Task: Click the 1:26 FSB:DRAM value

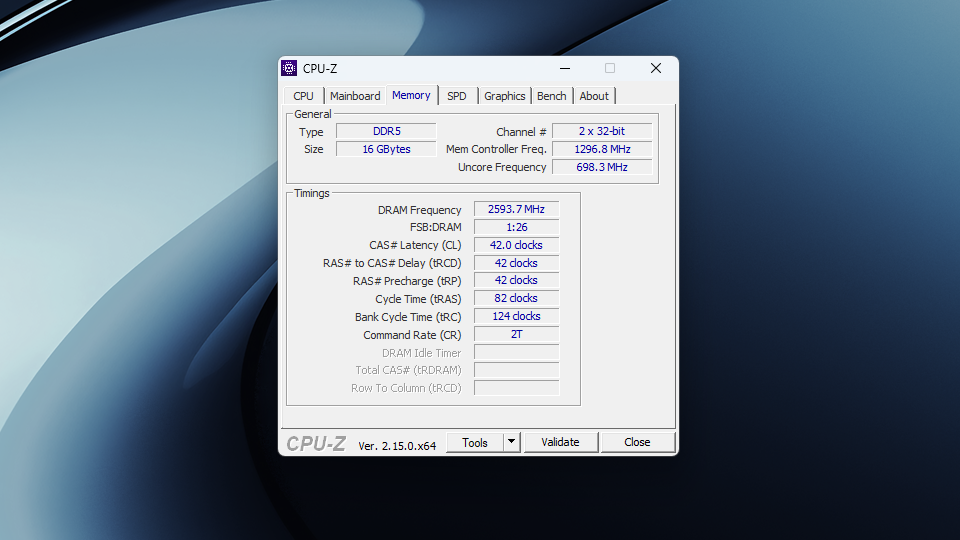Action: (x=516, y=227)
